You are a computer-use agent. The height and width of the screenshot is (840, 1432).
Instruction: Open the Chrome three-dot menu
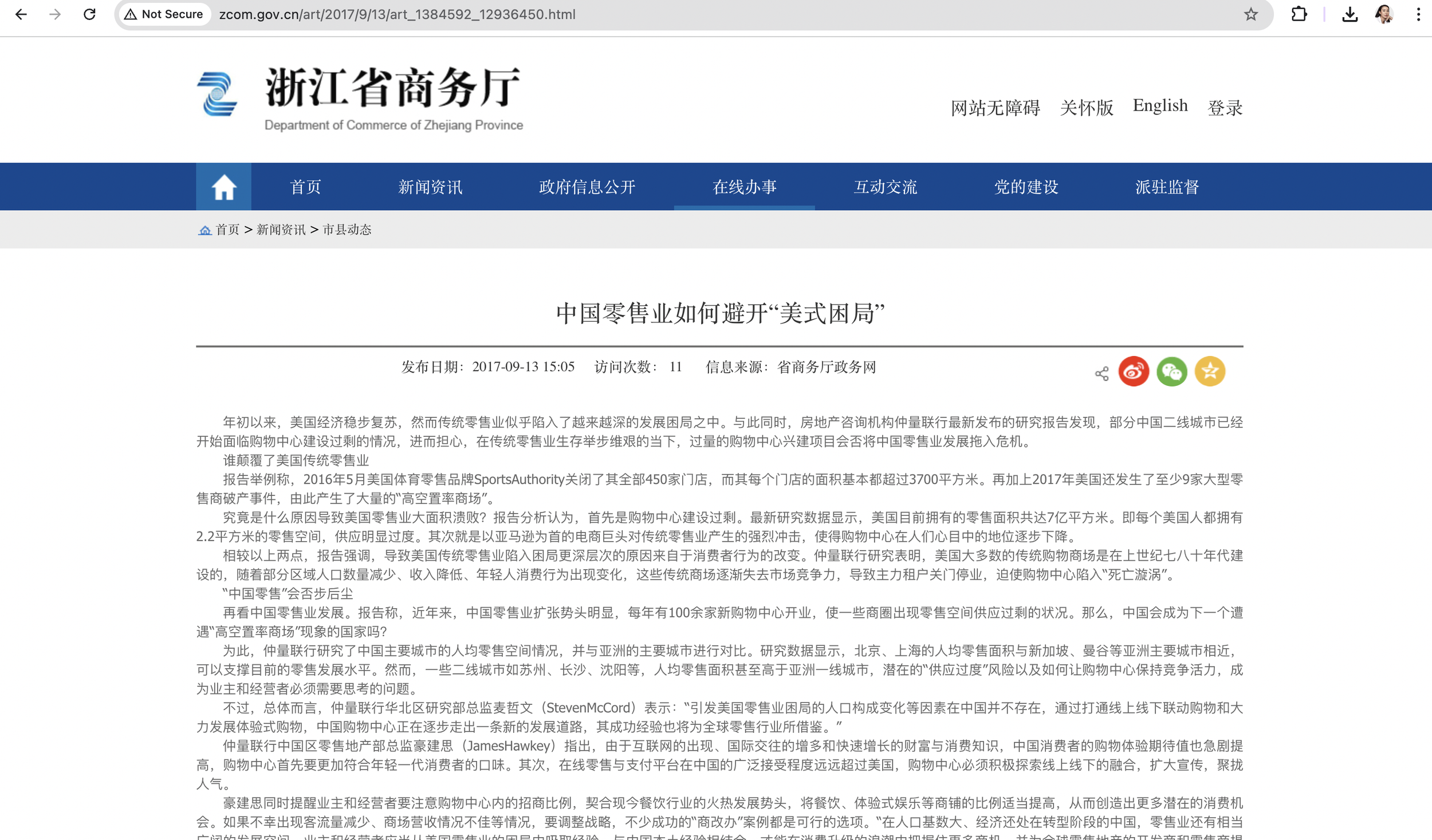(1418, 14)
